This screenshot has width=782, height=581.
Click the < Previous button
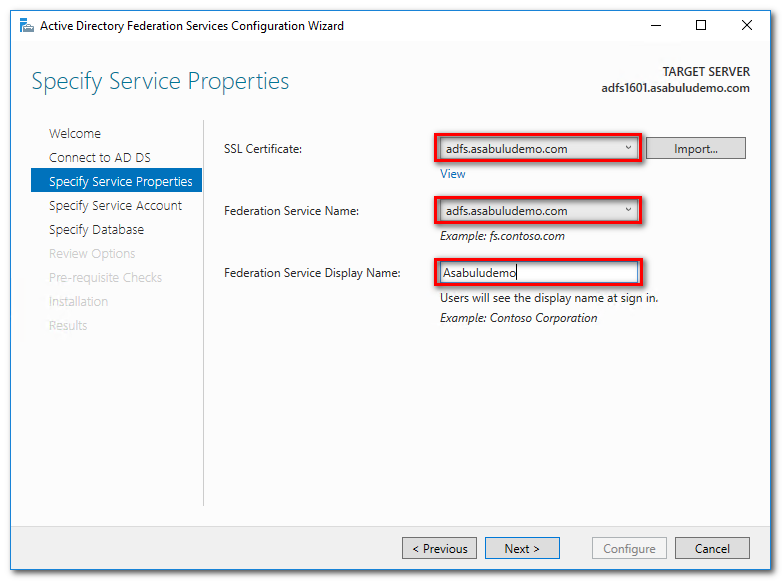pos(439,548)
